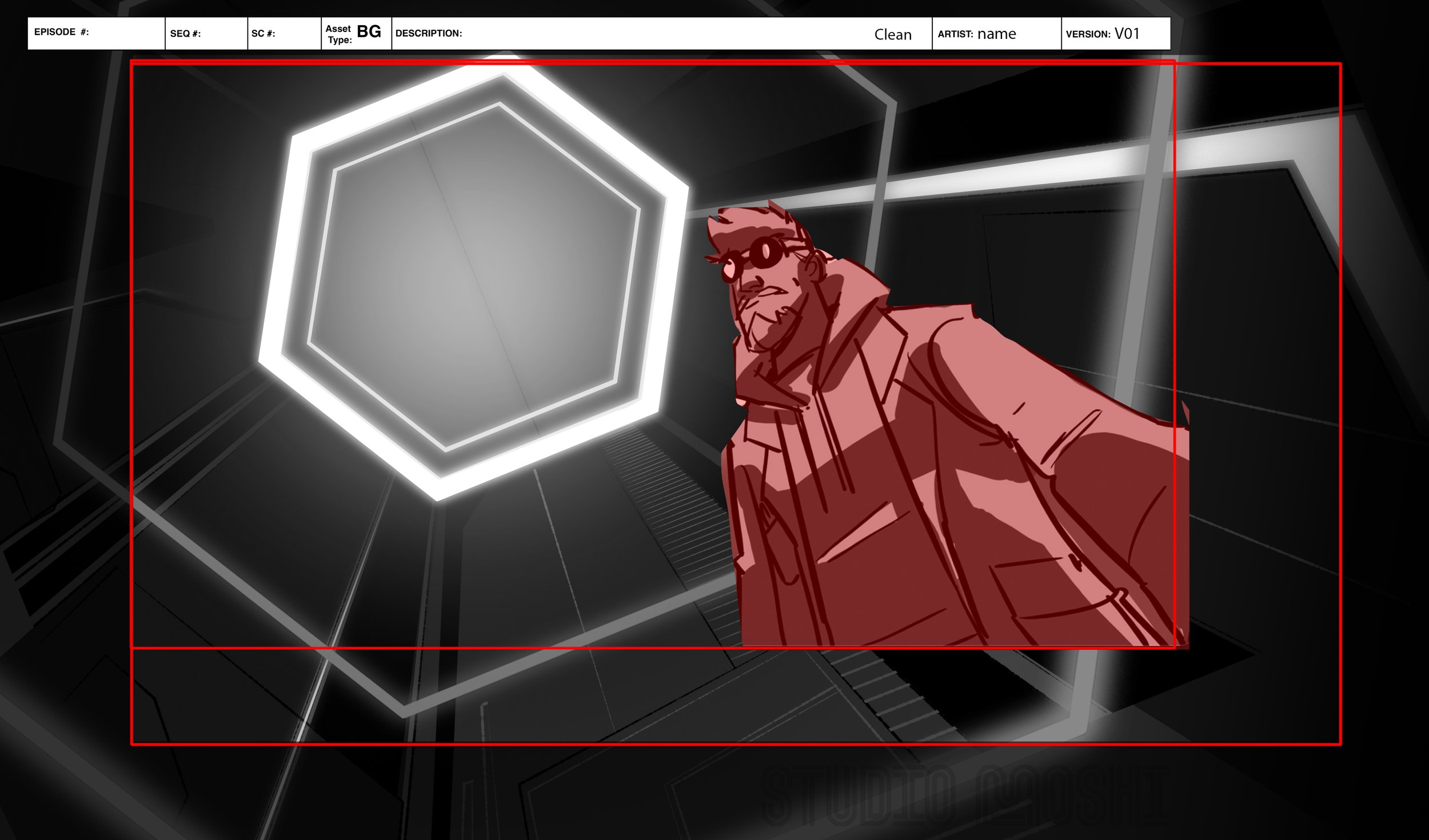The width and height of the screenshot is (1429, 840).
Task: Click the character's ear
Action: coord(813,267)
